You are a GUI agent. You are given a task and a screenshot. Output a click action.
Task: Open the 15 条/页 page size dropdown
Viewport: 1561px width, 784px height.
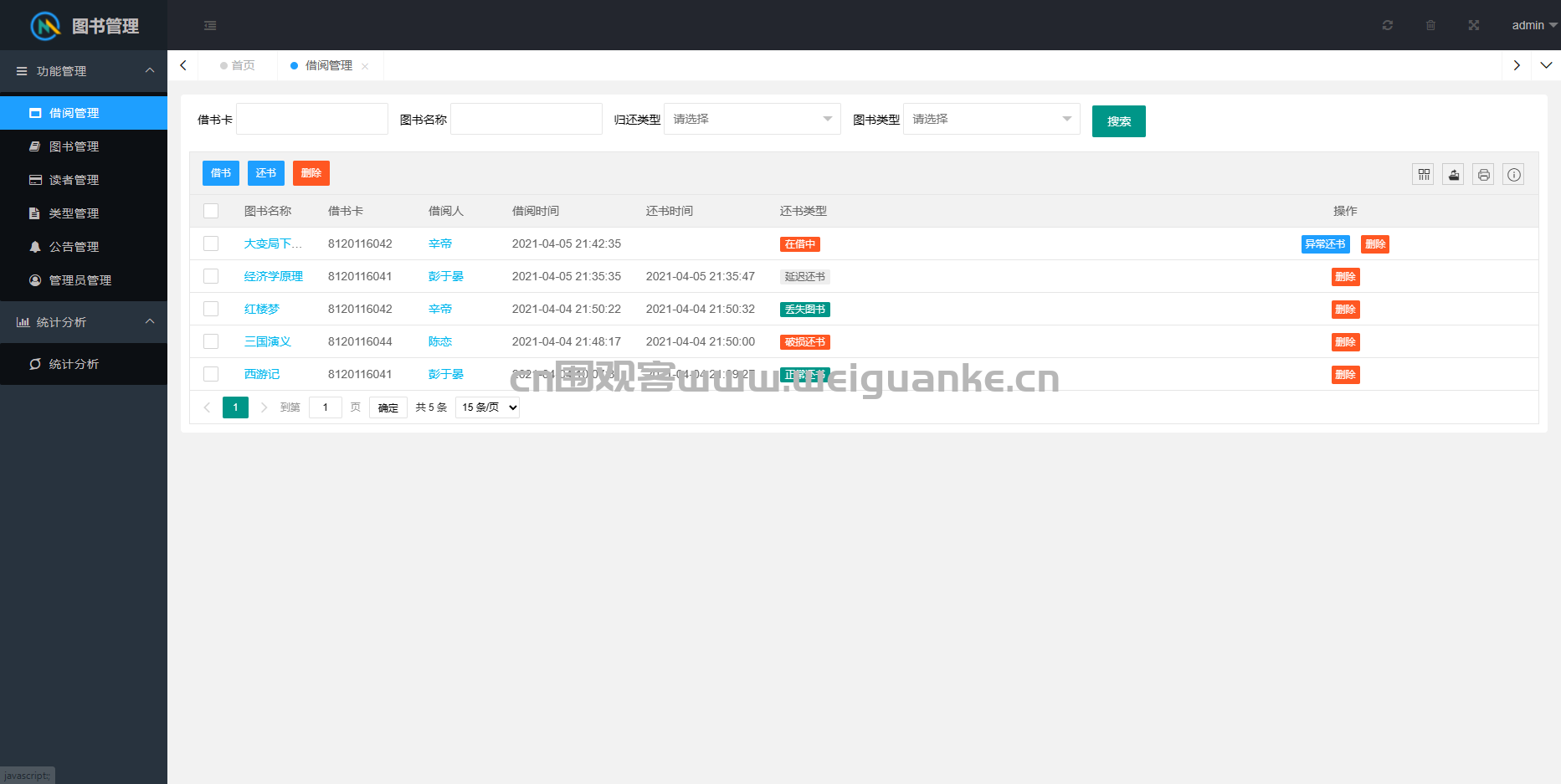click(488, 407)
